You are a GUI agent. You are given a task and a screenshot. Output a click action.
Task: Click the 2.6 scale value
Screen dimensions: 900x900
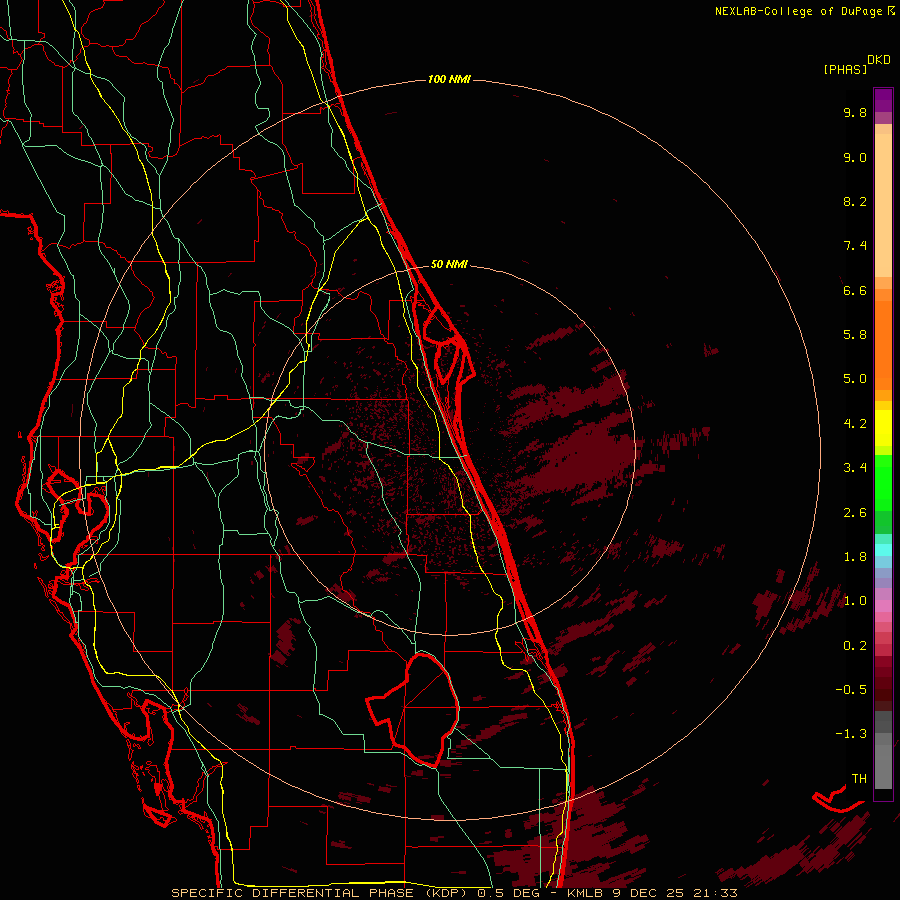(855, 513)
